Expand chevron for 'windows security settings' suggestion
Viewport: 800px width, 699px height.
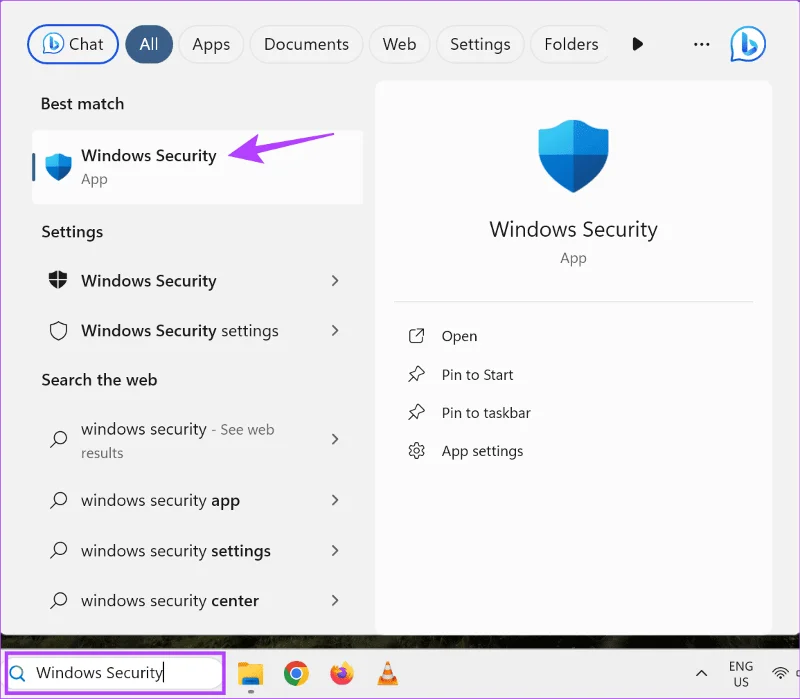coord(335,551)
